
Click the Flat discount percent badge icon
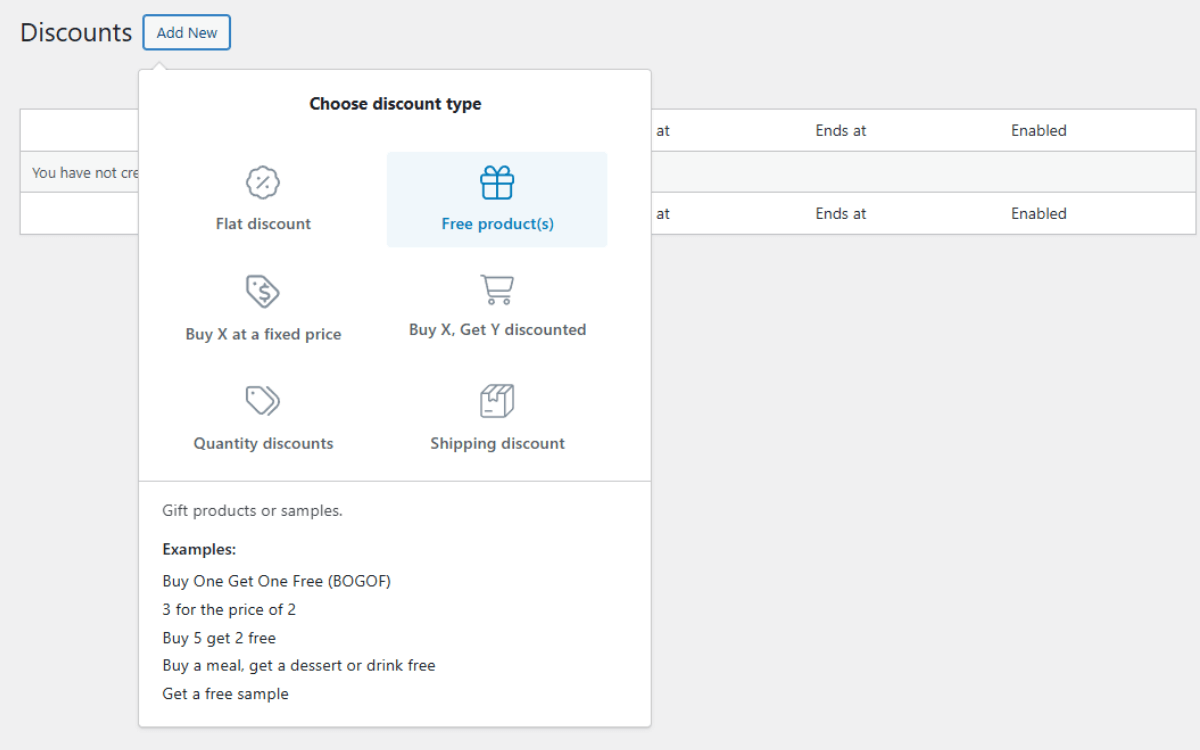tap(263, 183)
